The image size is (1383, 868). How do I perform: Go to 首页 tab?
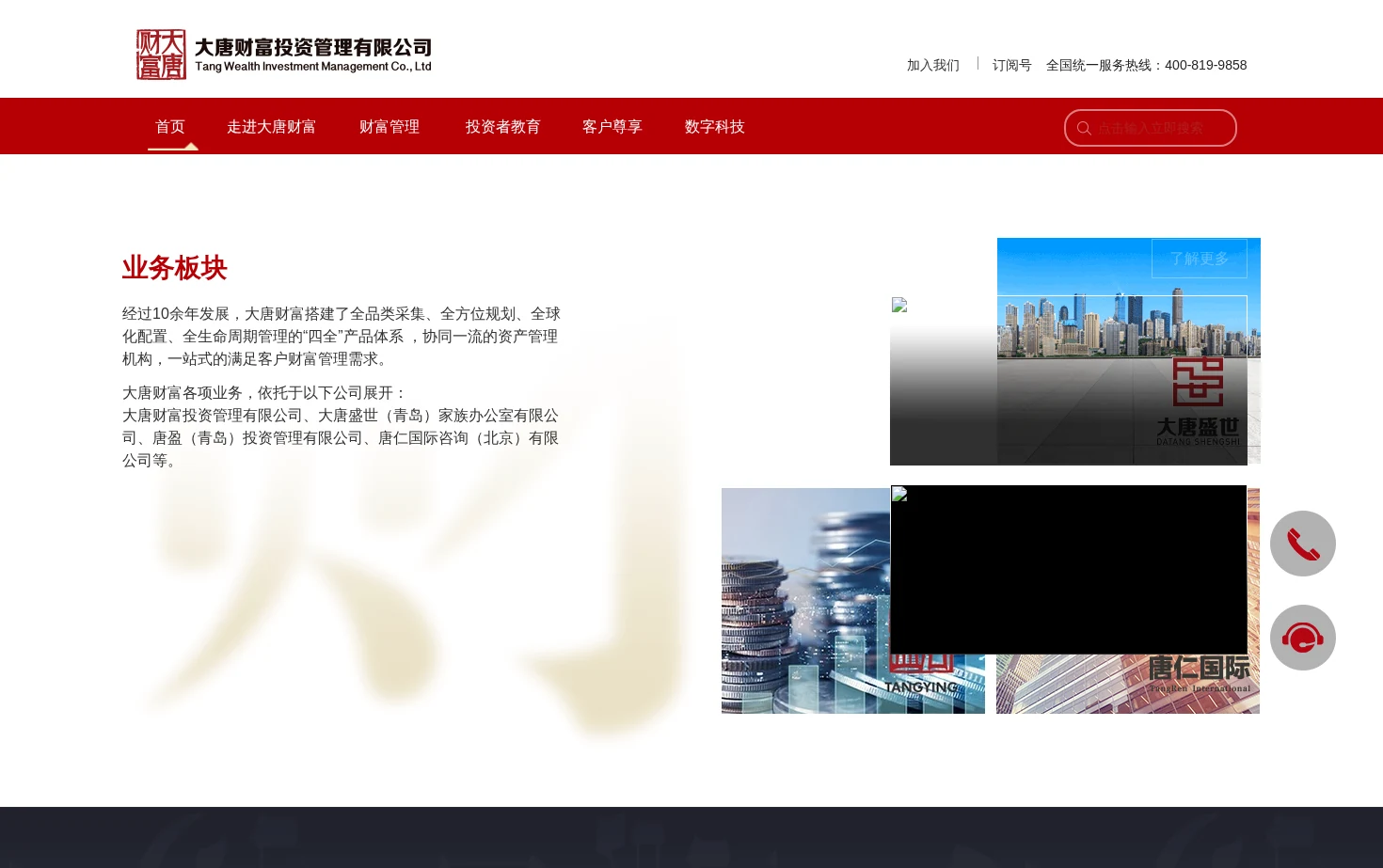pyautogui.click(x=170, y=127)
